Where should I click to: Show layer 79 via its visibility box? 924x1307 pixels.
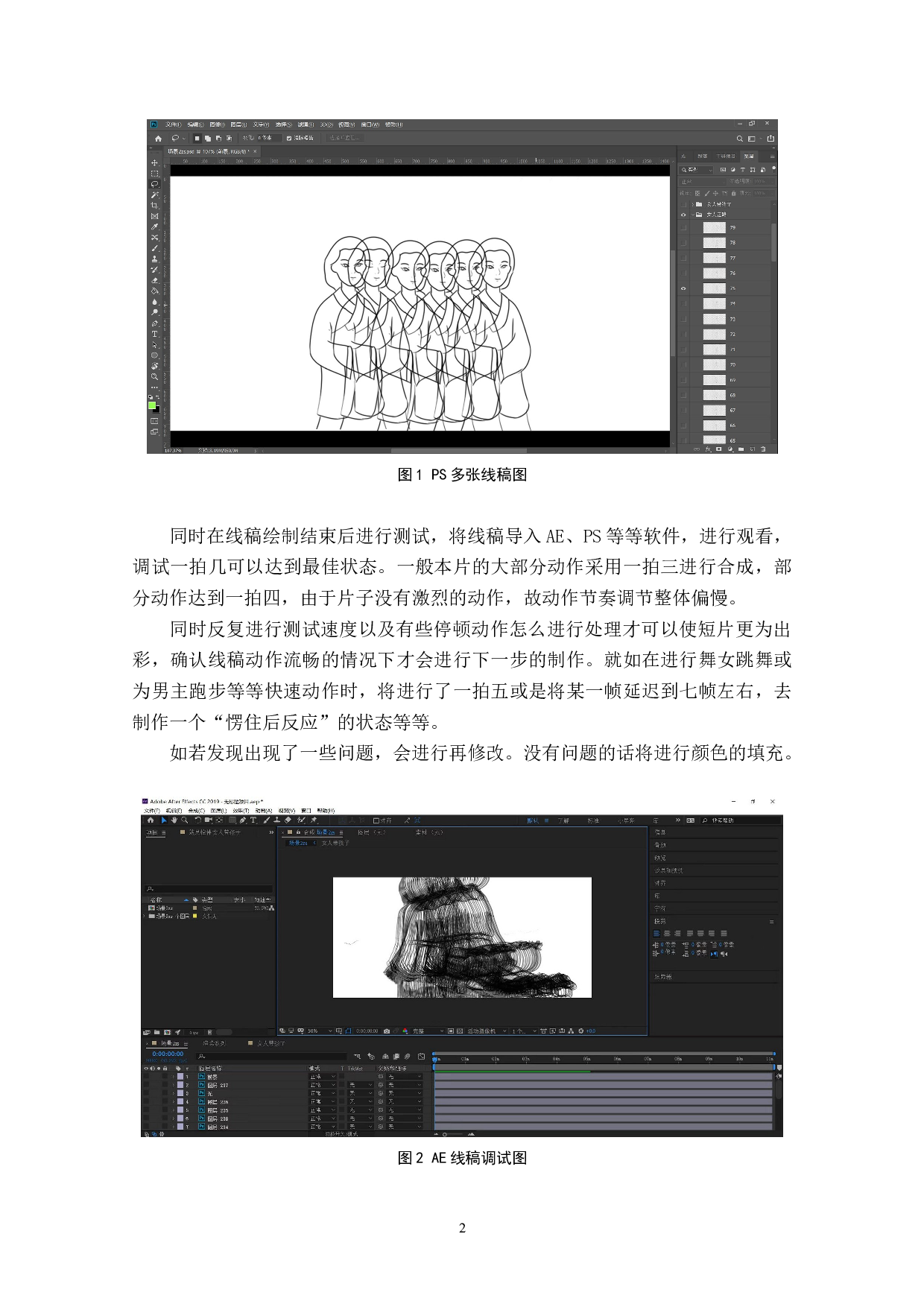point(683,227)
